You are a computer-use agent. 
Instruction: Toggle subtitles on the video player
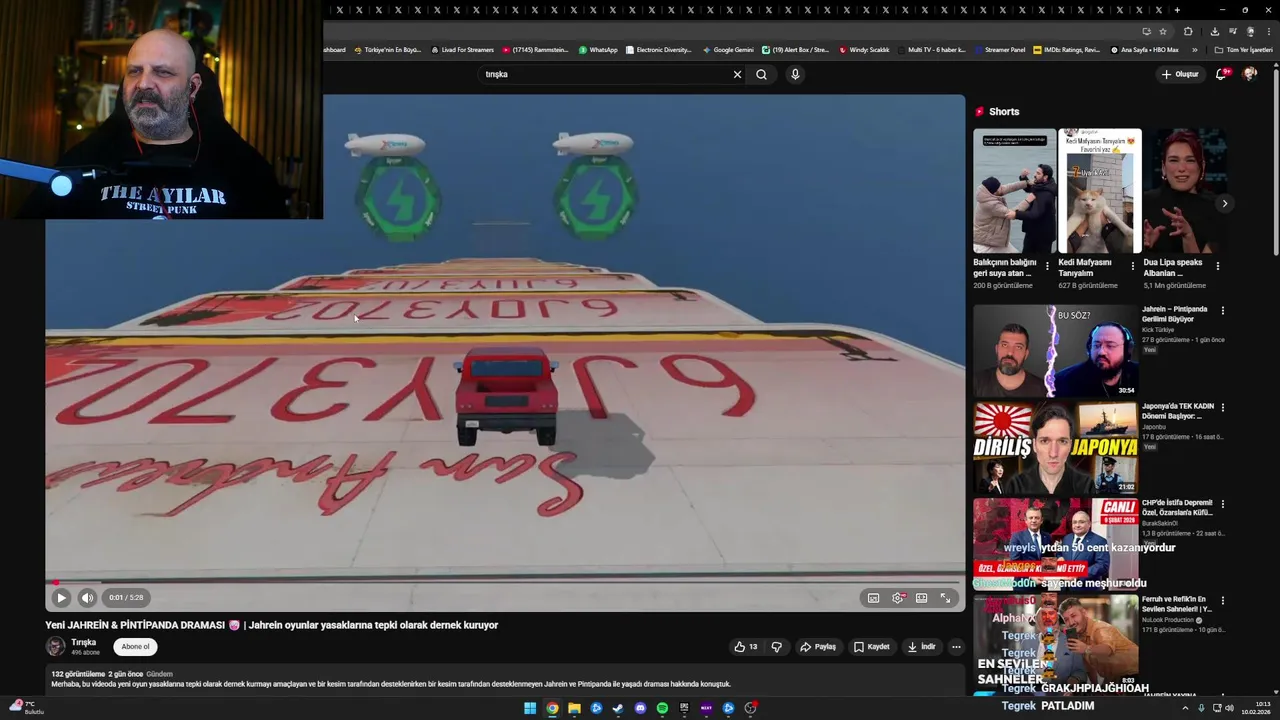point(873,598)
